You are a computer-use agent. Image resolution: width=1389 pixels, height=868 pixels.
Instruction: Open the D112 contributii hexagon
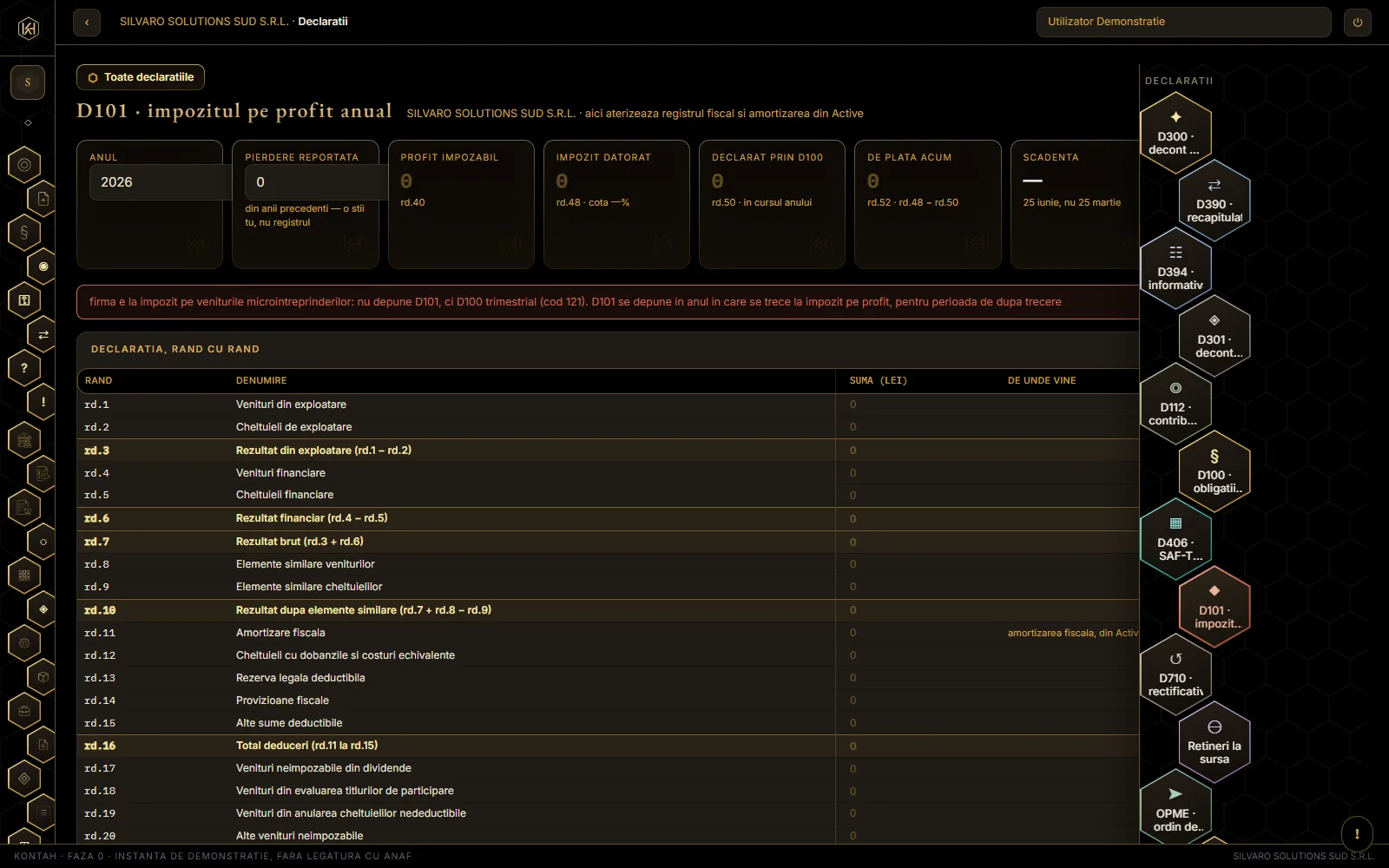(x=1175, y=404)
